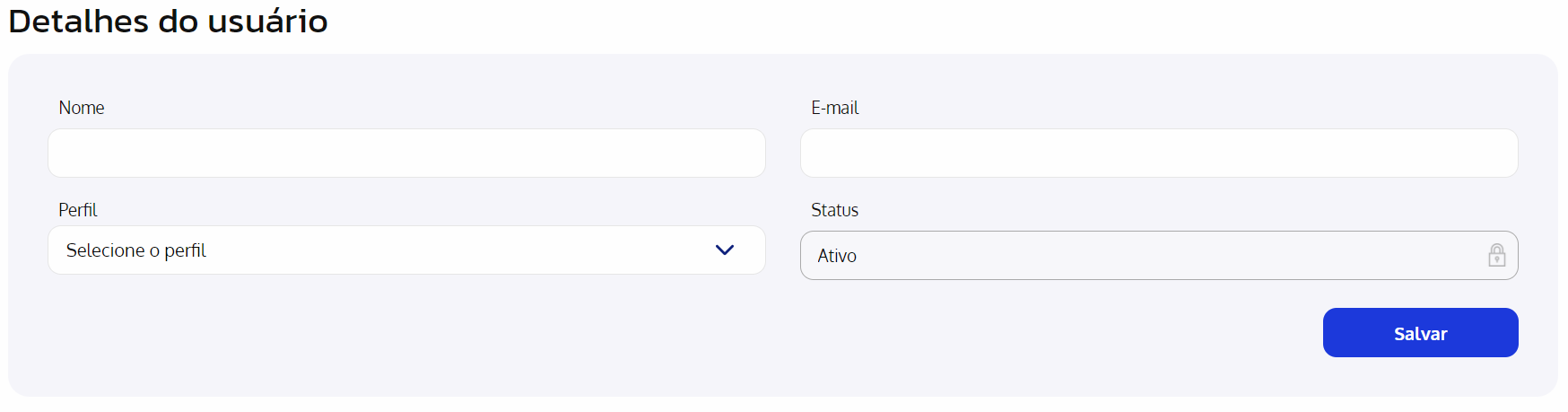The width and height of the screenshot is (1568, 412).
Task: Click the 'Detalhes do usuário' heading
Action: coord(169,21)
